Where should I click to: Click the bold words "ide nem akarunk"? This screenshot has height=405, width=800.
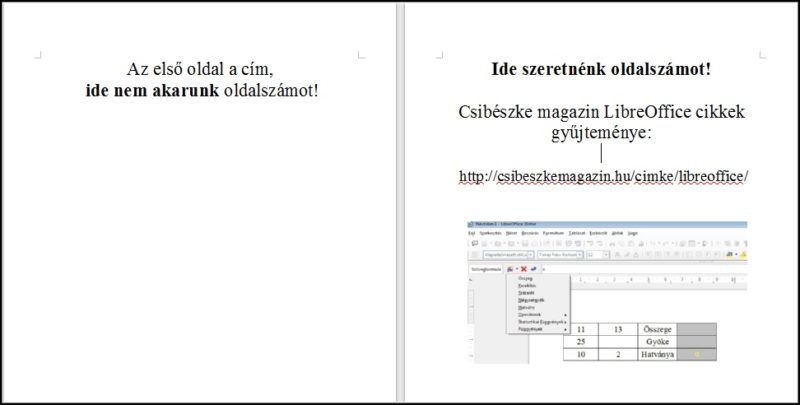coord(152,91)
